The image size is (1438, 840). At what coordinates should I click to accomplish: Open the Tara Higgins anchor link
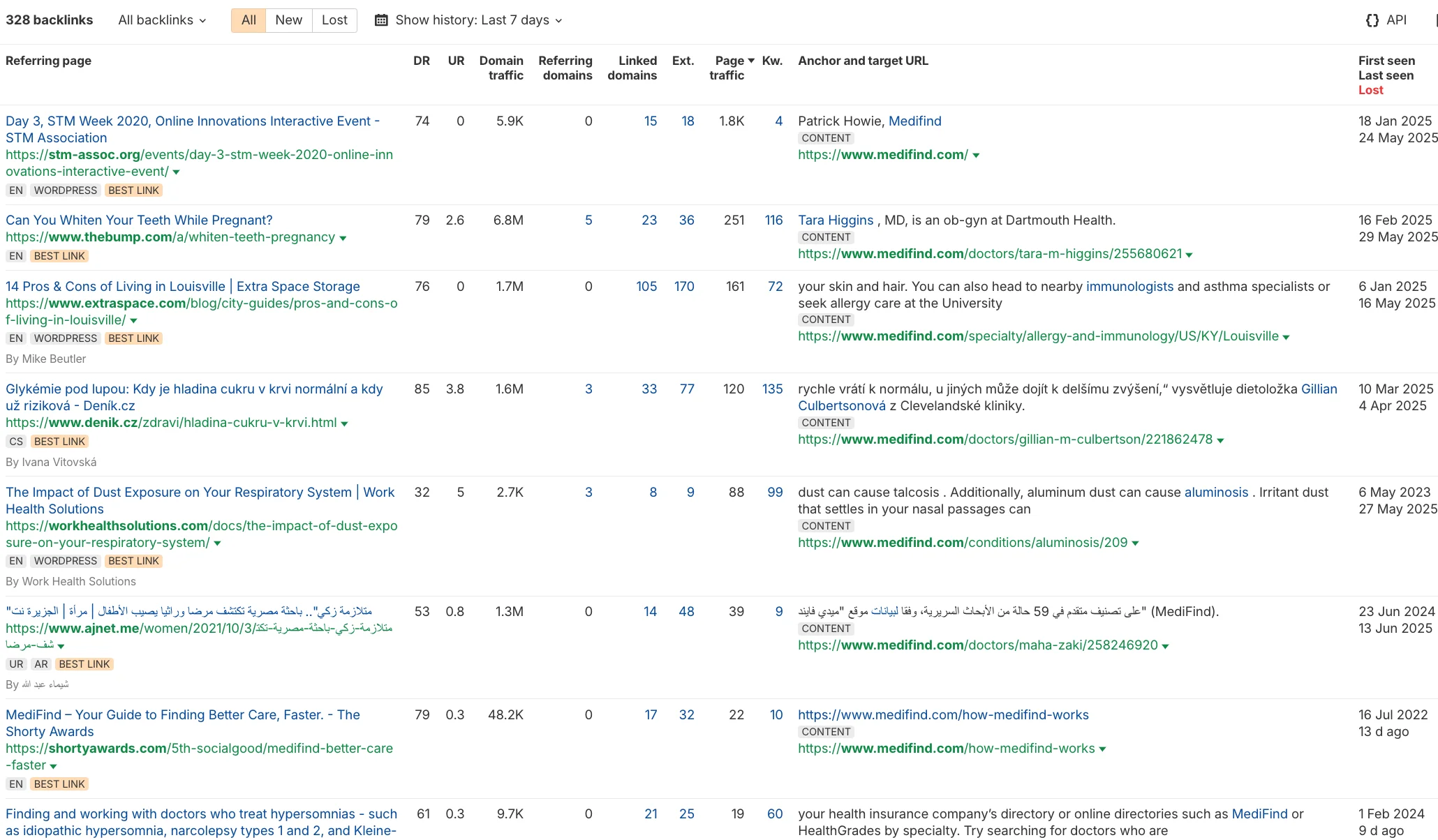[834, 220]
